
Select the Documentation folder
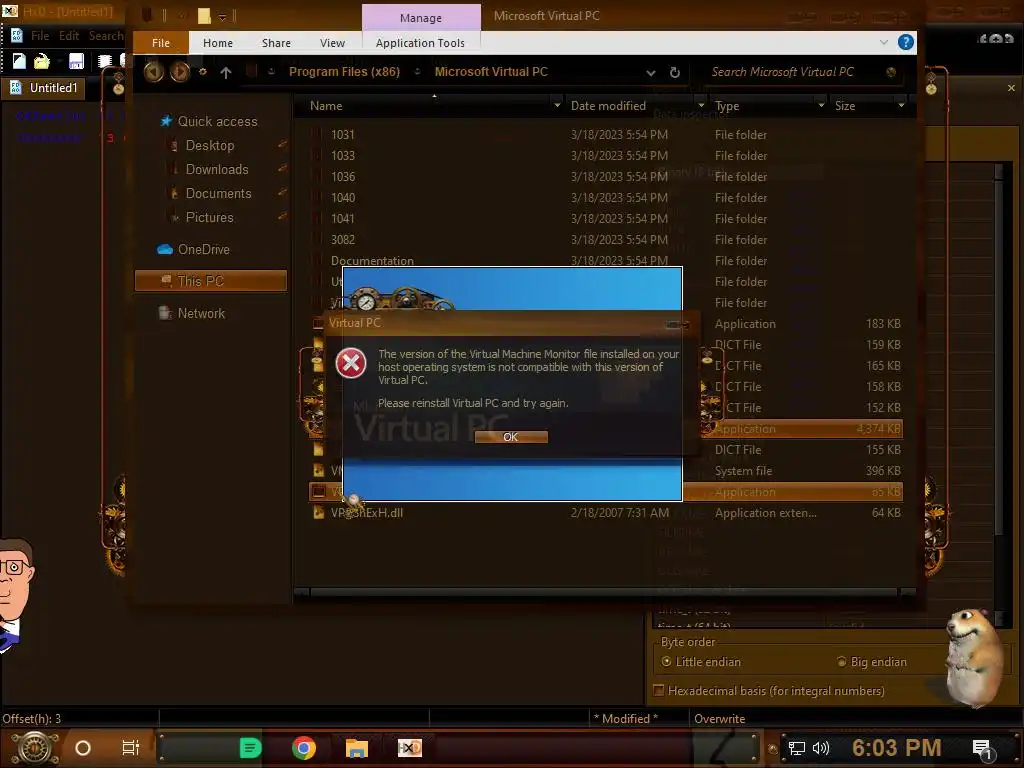click(x=372, y=261)
